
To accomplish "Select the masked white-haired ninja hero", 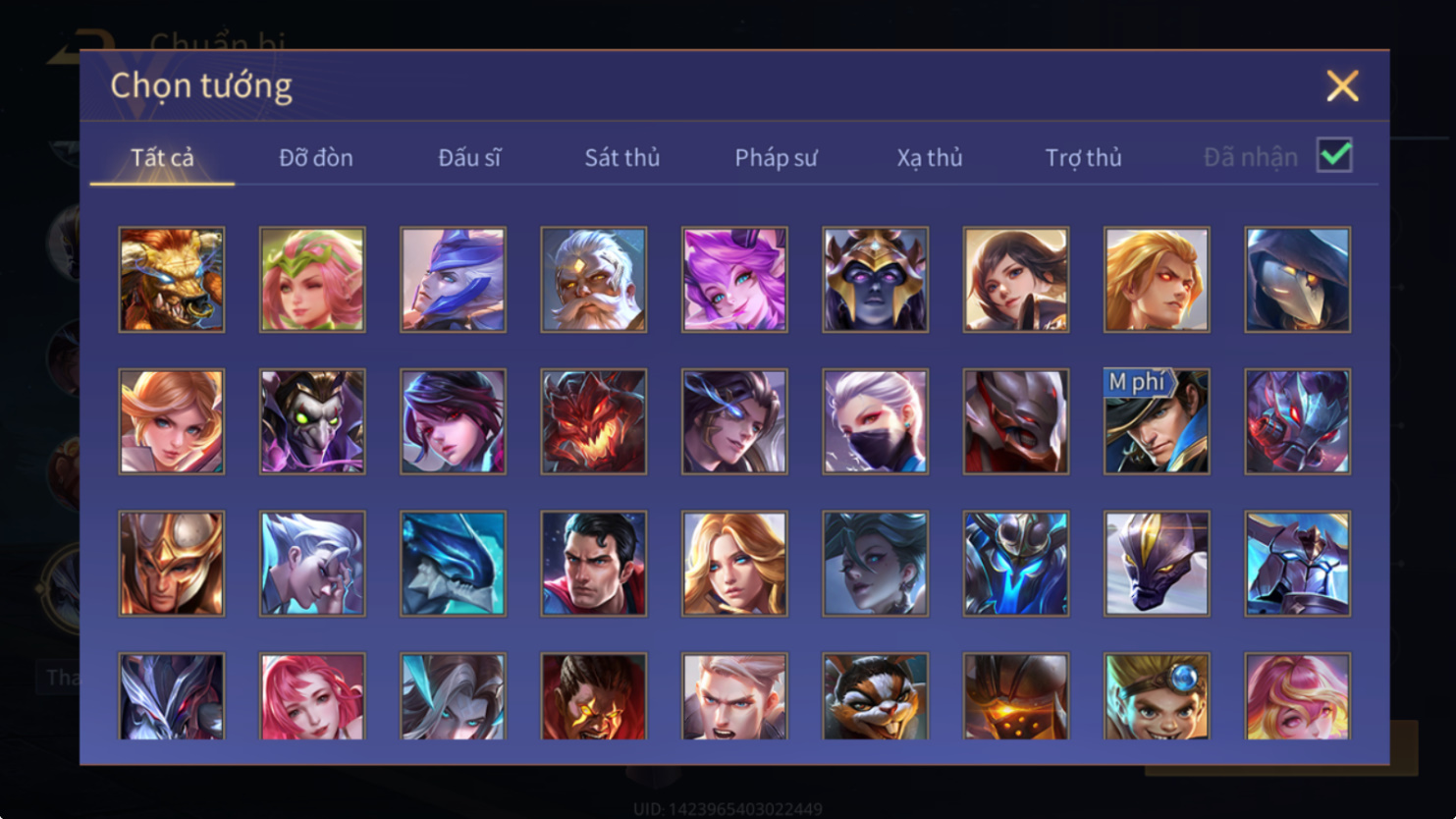I will pyautogui.click(x=875, y=422).
